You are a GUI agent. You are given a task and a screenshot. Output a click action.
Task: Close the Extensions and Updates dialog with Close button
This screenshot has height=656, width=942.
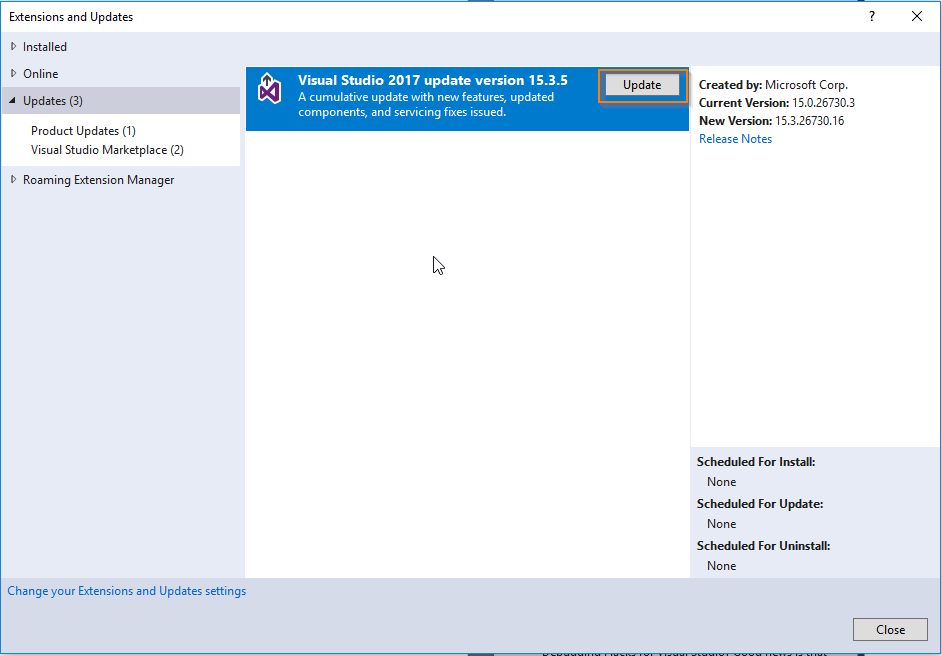pyautogui.click(x=889, y=629)
